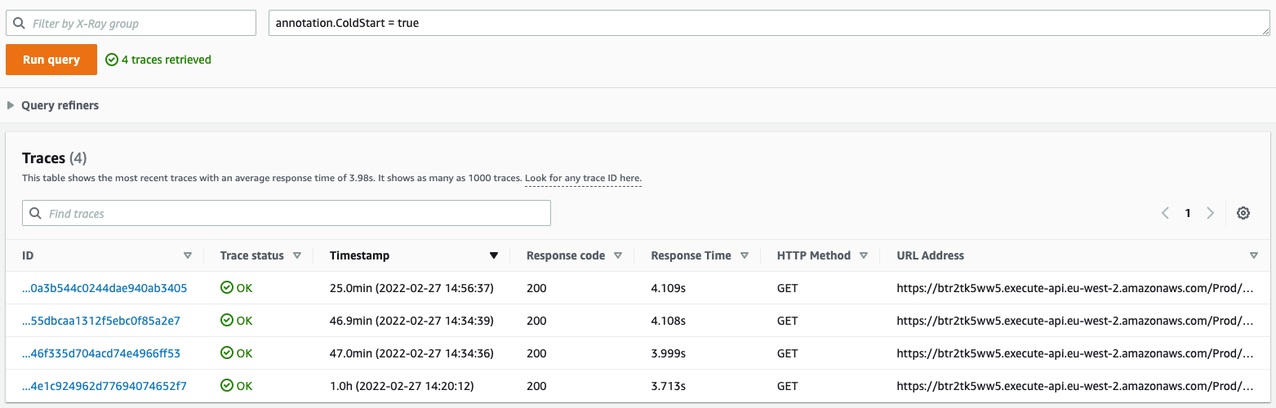Open trace ending in 46f335d704acd74e4966ff53
The width and height of the screenshot is (1276, 408).
pos(101,353)
